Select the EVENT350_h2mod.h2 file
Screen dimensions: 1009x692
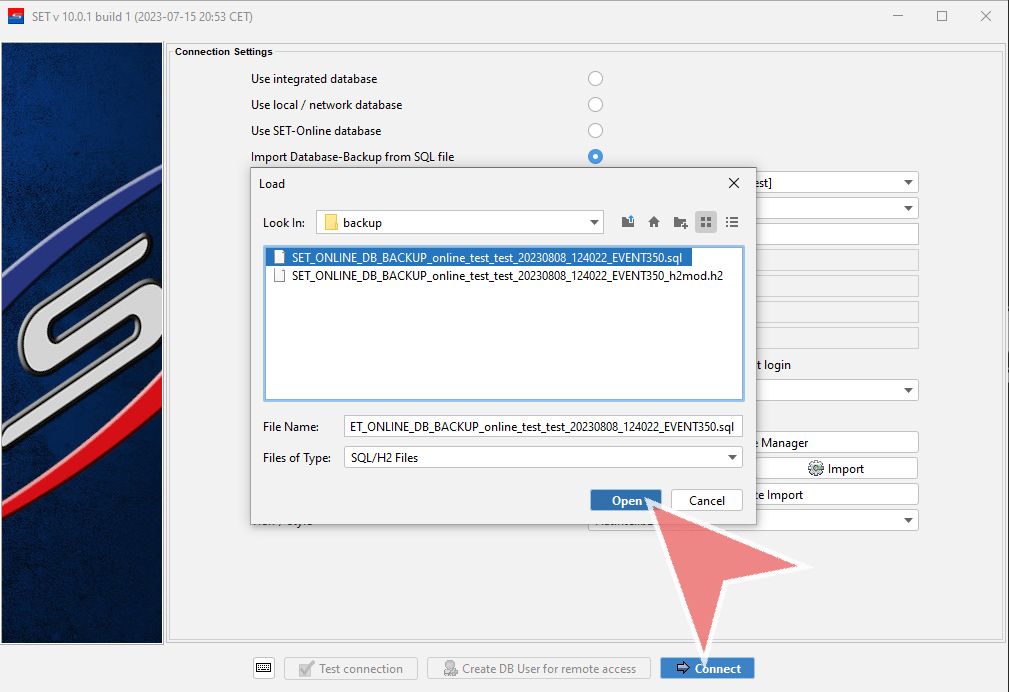click(506, 276)
